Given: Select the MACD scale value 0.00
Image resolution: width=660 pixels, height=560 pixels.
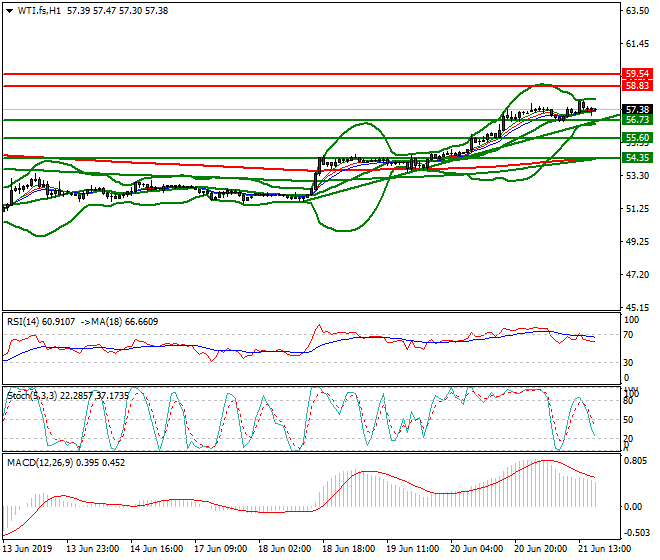Looking at the screenshot, I should [x=633, y=507].
